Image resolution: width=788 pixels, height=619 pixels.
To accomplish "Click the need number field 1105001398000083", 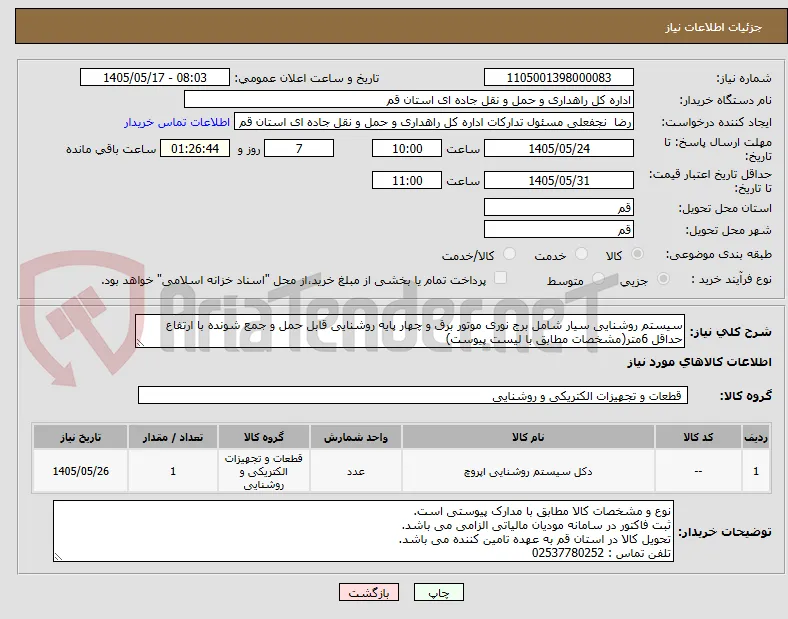I will pos(559,78).
